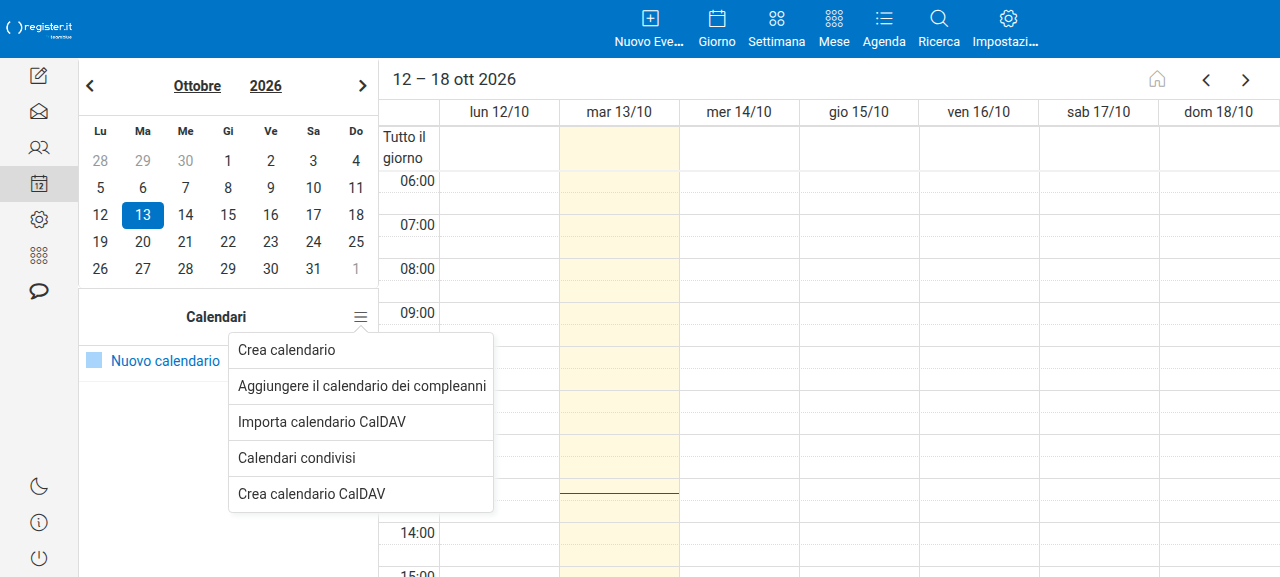Click the mer 14/10 column header
The height and width of the screenshot is (577, 1280).
point(739,112)
